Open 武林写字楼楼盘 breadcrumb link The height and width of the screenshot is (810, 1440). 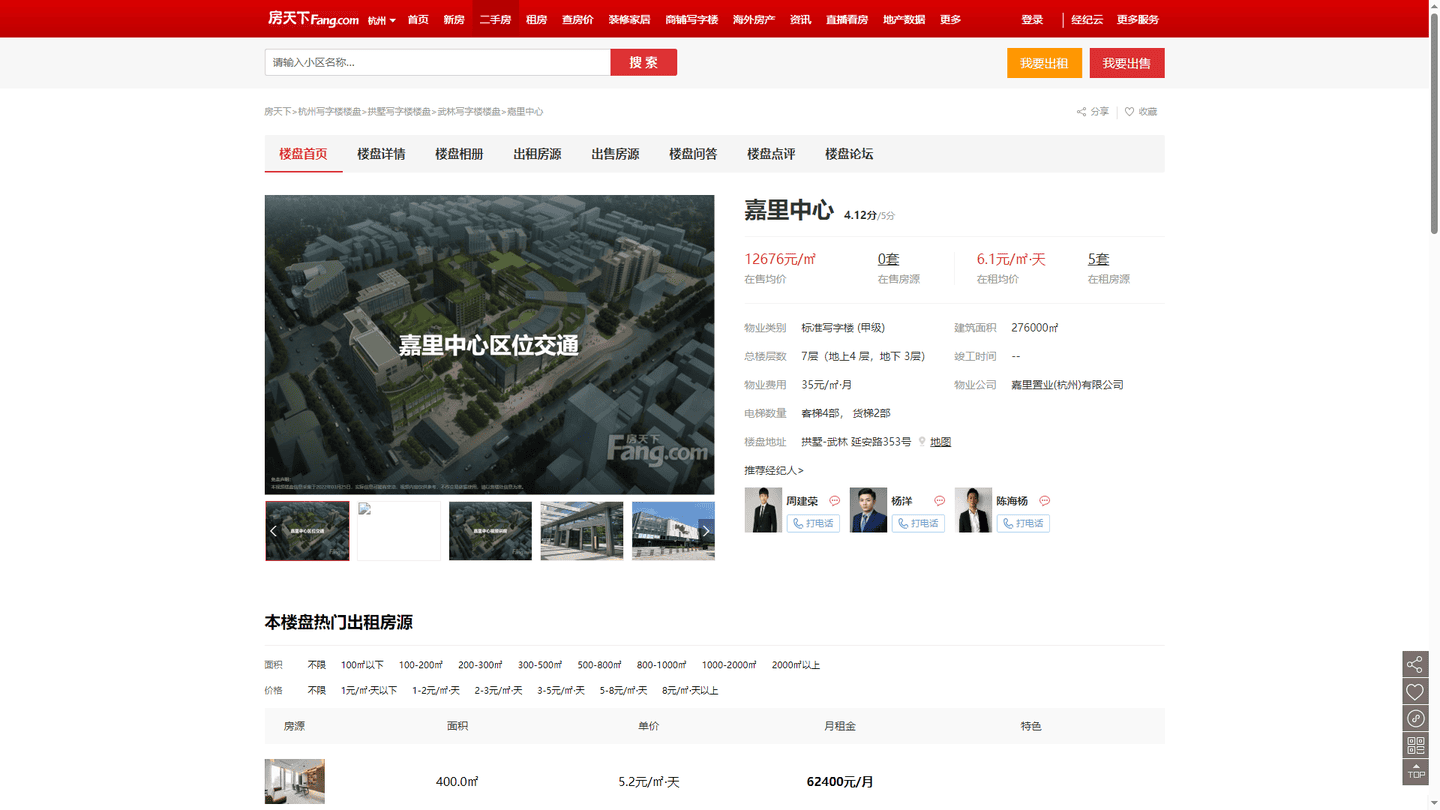click(469, 112)
